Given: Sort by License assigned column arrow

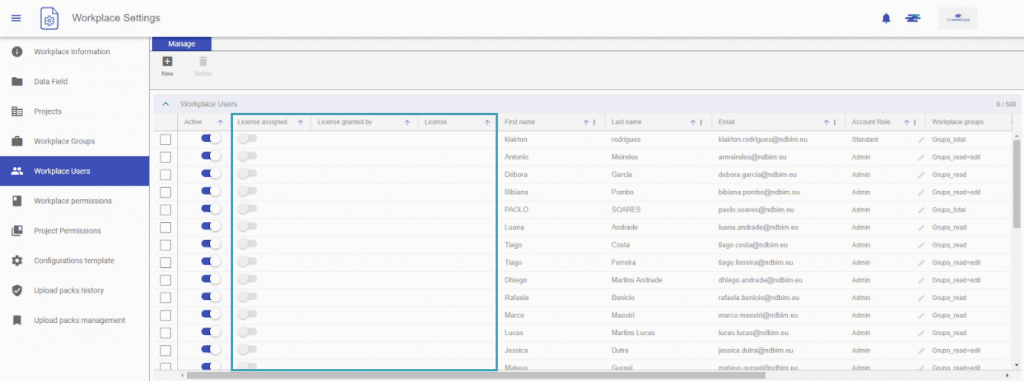Looking at the screenshot, I should 300,122.
